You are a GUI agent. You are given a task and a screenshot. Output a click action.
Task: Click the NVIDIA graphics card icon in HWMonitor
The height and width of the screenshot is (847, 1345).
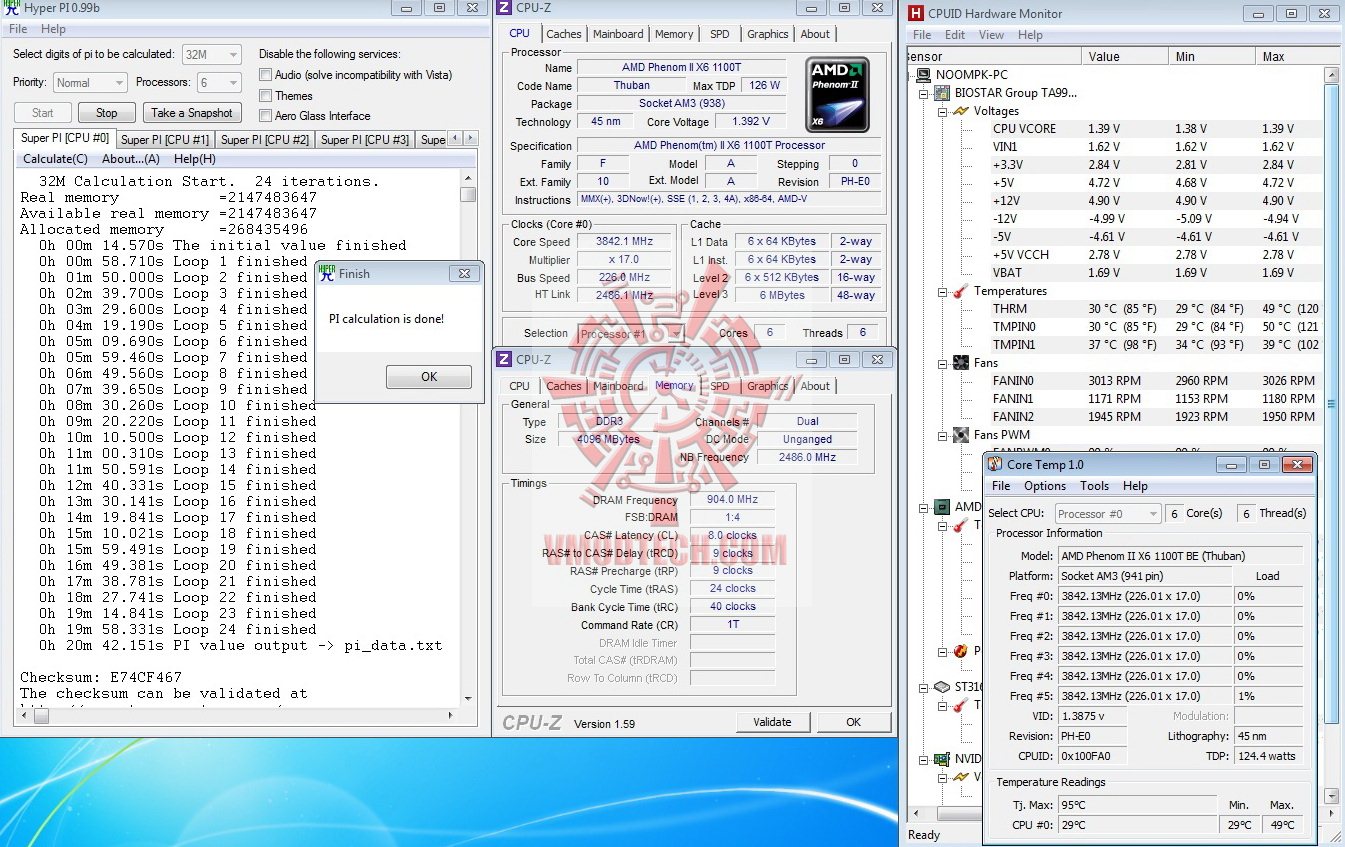940,759
